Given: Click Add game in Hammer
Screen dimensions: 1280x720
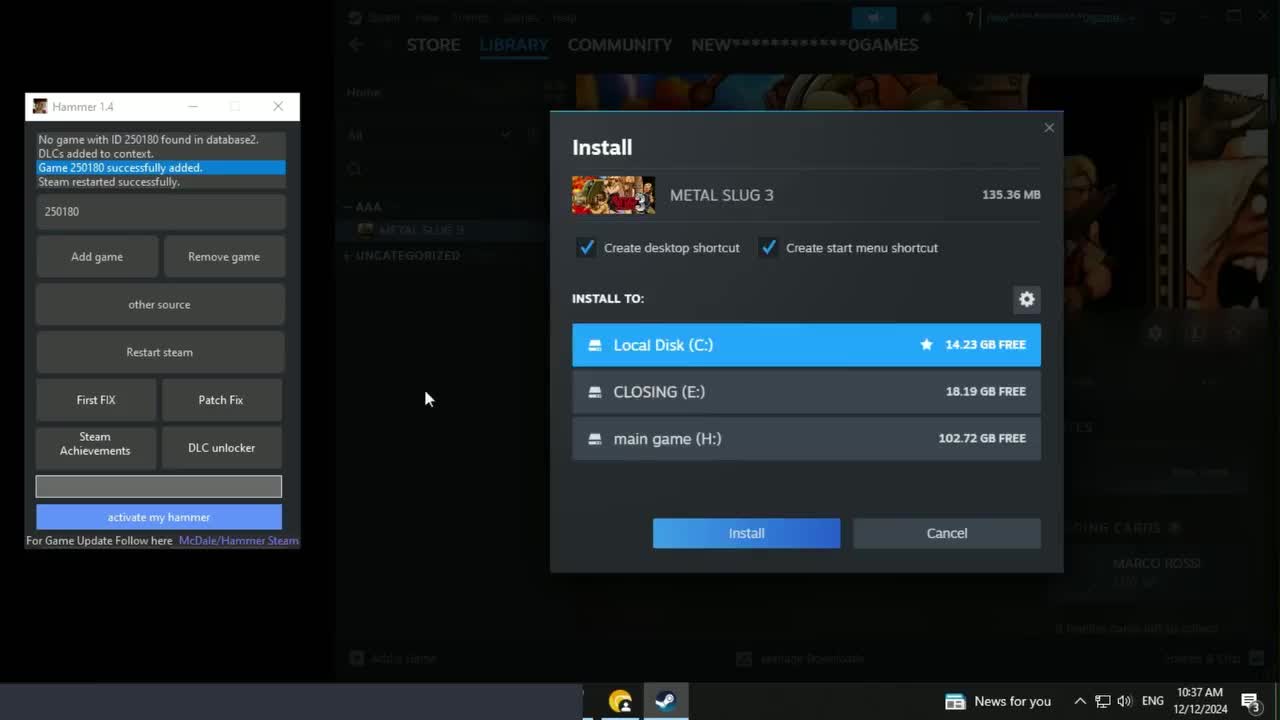Looking at the screenshot, I should click(x=97, y=257).
